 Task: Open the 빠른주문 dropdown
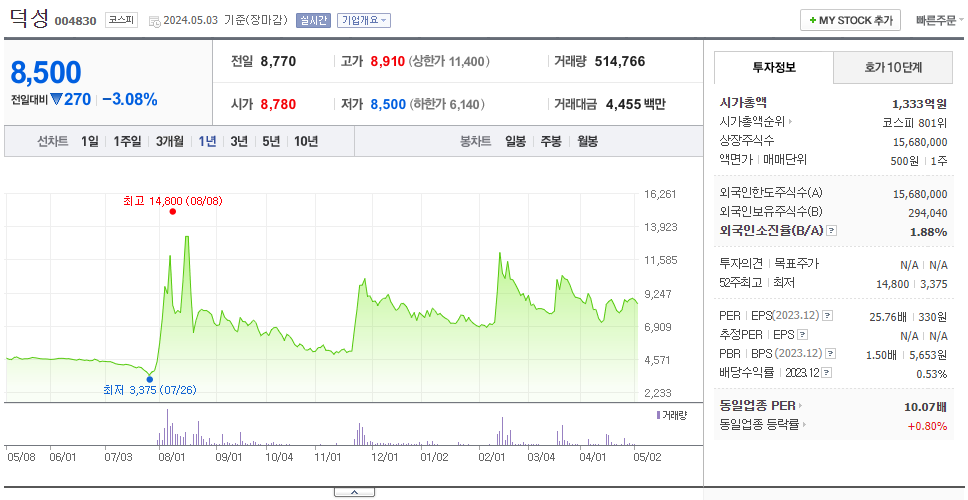[x=940, y=20]
